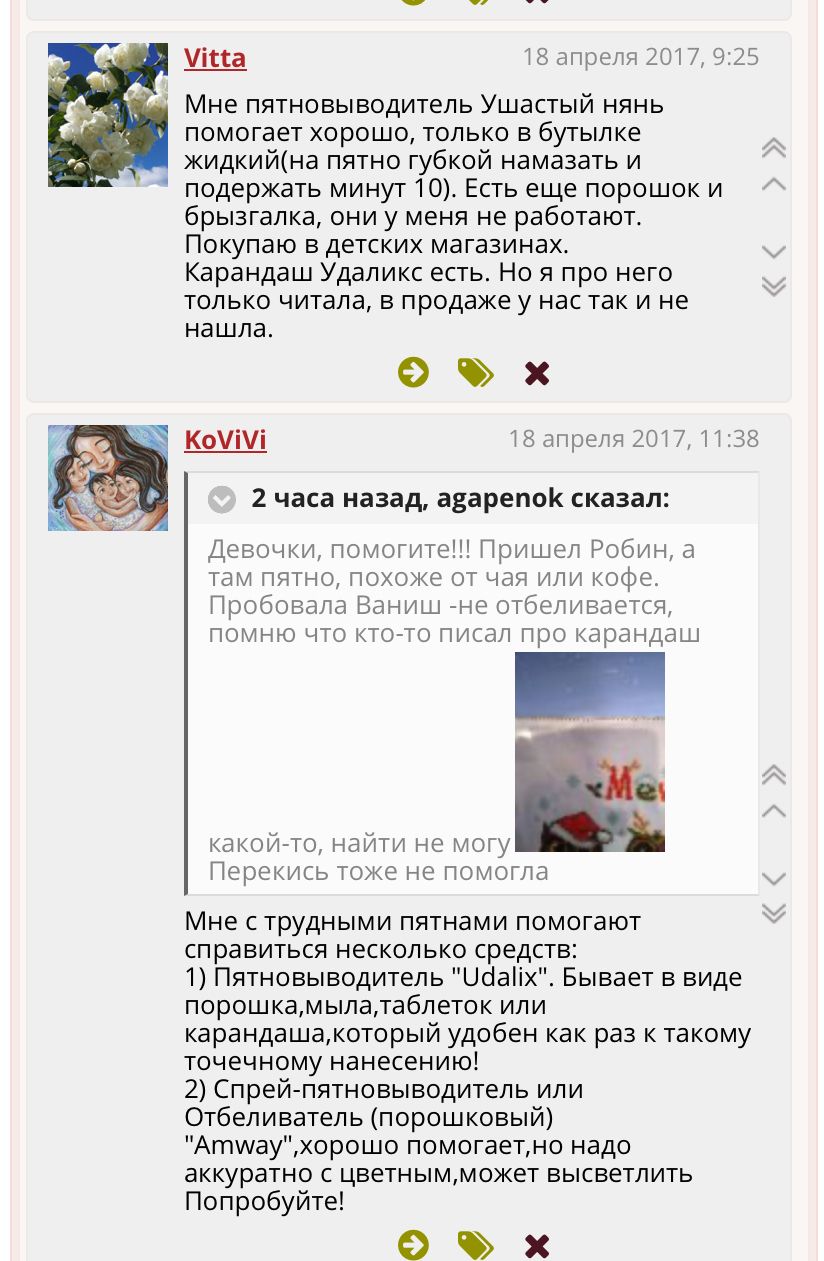Click double up chevron beside KoViVi's post
824x1261 pixels.
coord(773,775)
